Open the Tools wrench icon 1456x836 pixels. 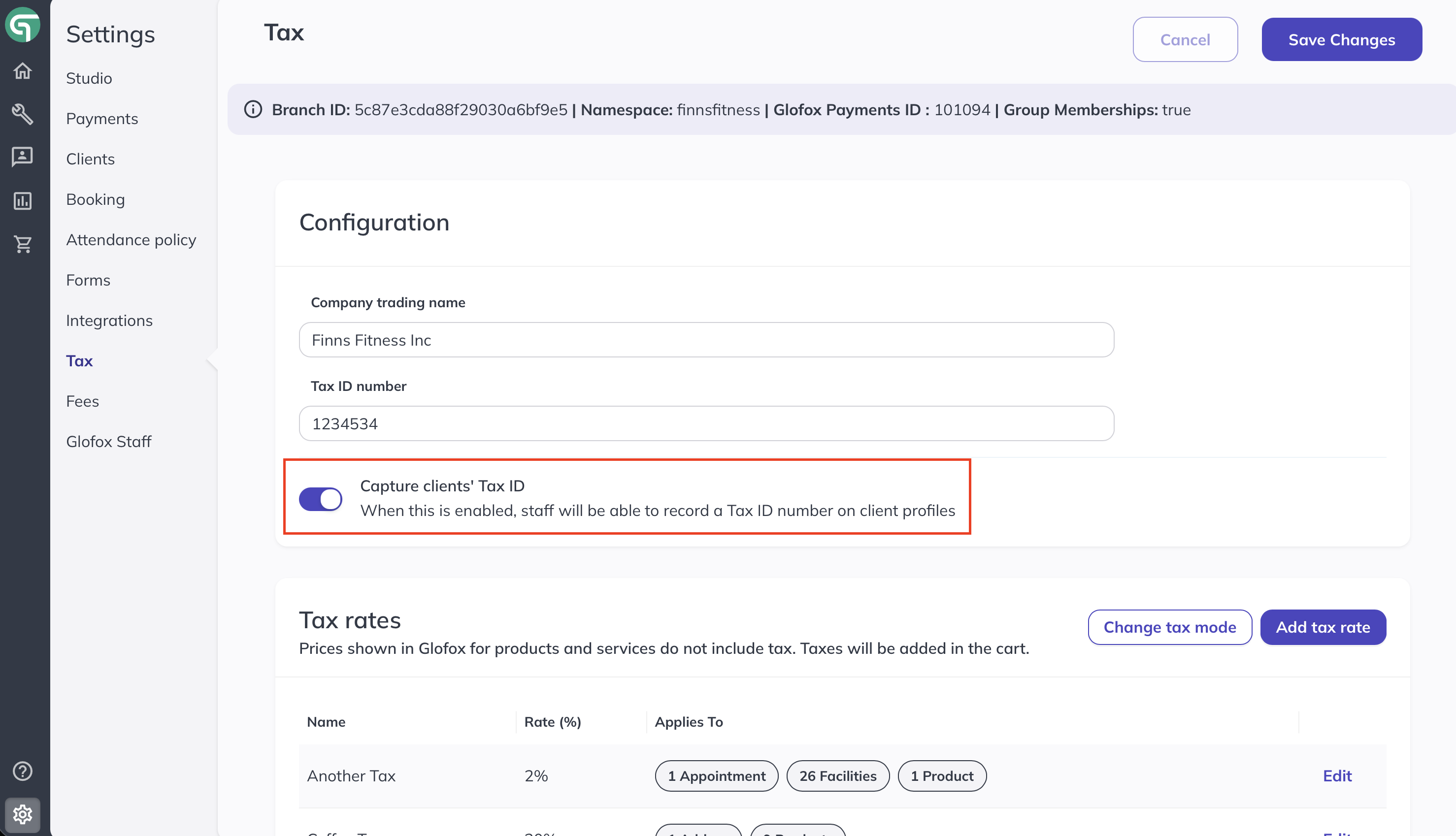(23, 114)
